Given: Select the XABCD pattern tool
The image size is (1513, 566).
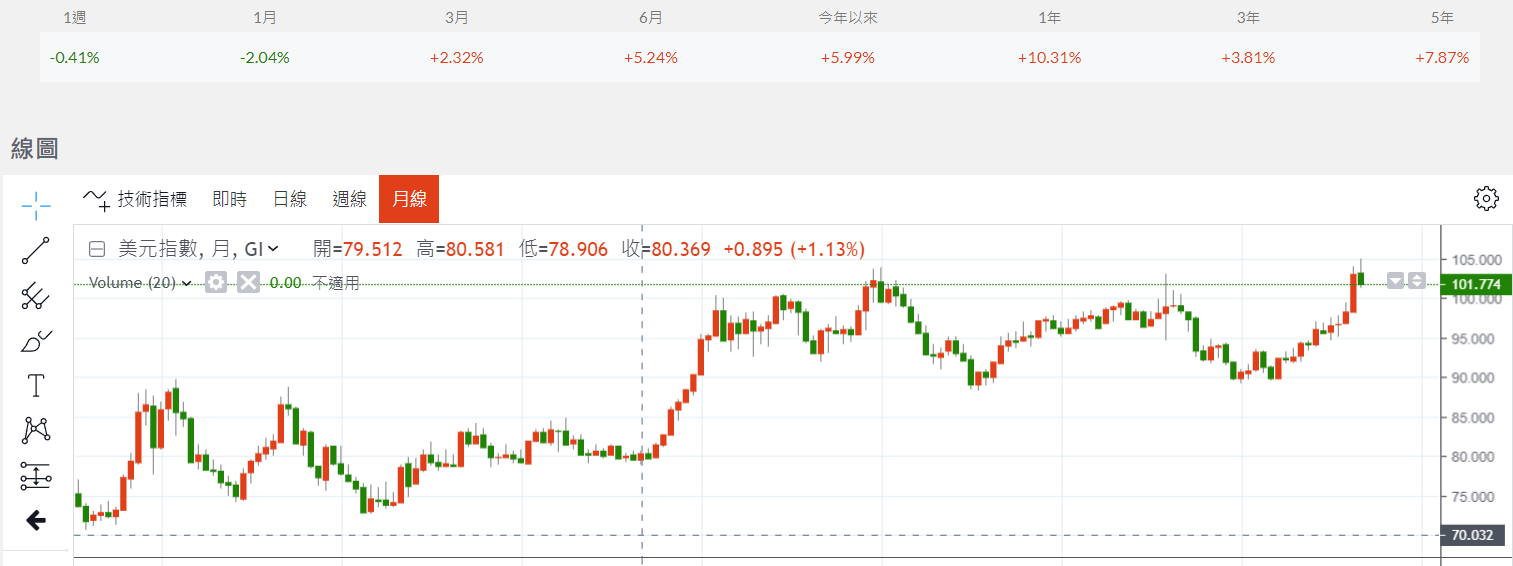Looking at the screenshot, I should [x=36, y=430].
